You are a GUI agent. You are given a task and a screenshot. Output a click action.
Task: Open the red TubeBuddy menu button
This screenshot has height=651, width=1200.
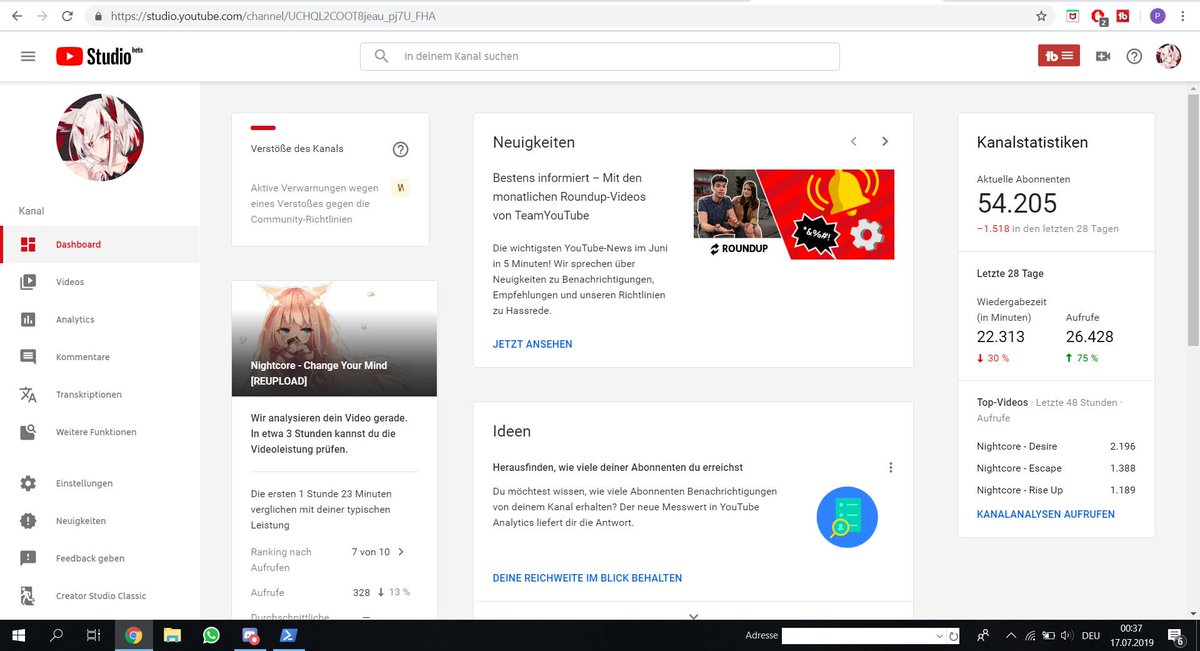[x=1059, y=56]
